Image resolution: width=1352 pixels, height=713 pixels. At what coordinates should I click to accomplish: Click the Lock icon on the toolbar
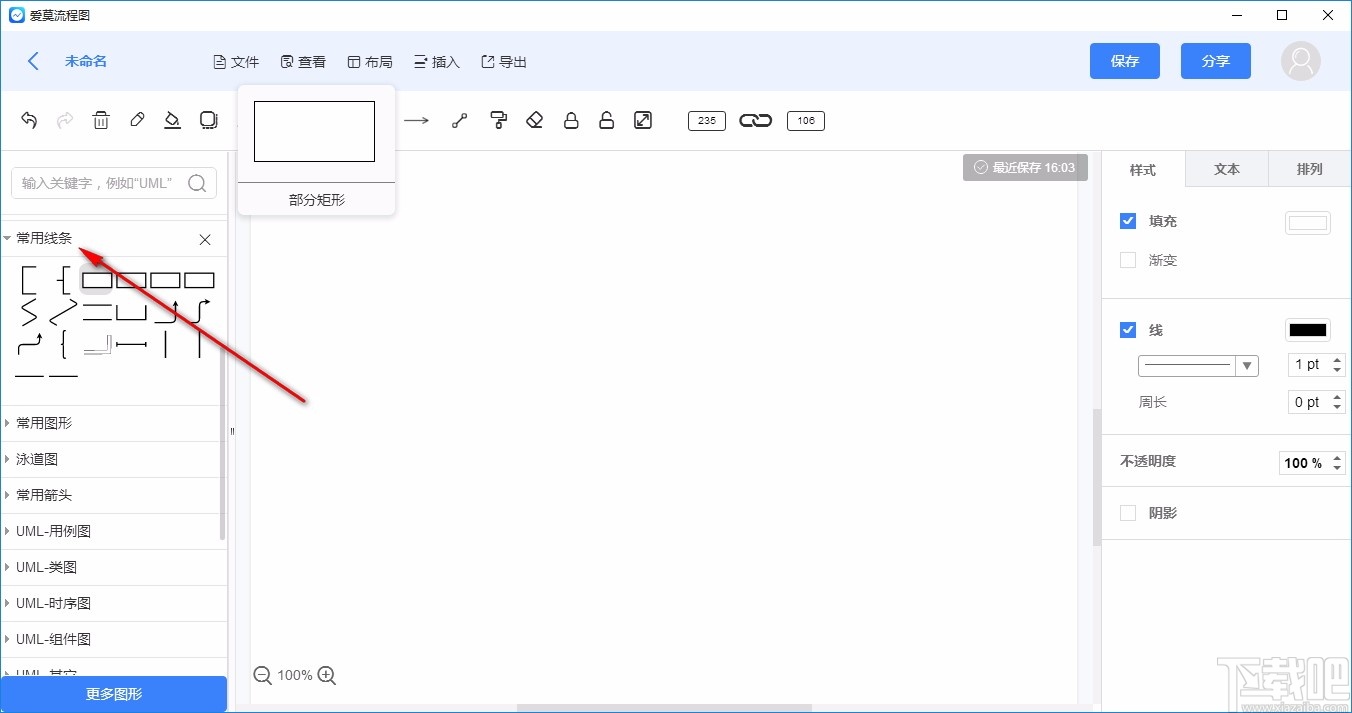tap(571, 120)
